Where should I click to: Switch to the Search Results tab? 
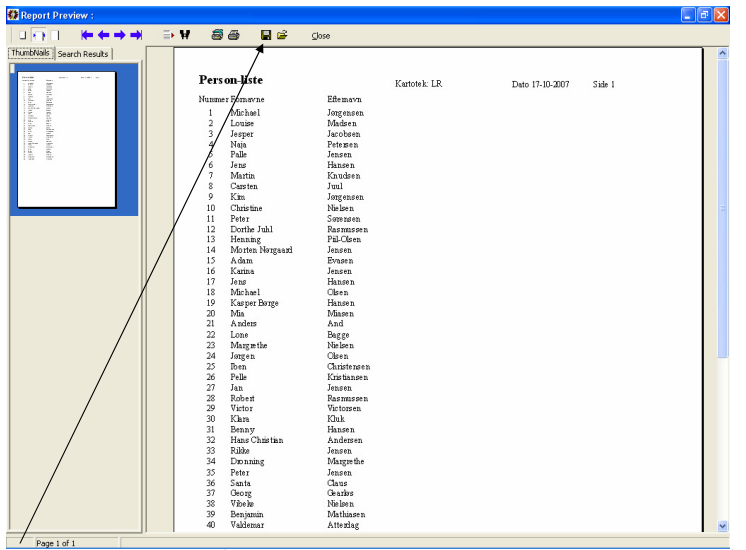[83, 54]
